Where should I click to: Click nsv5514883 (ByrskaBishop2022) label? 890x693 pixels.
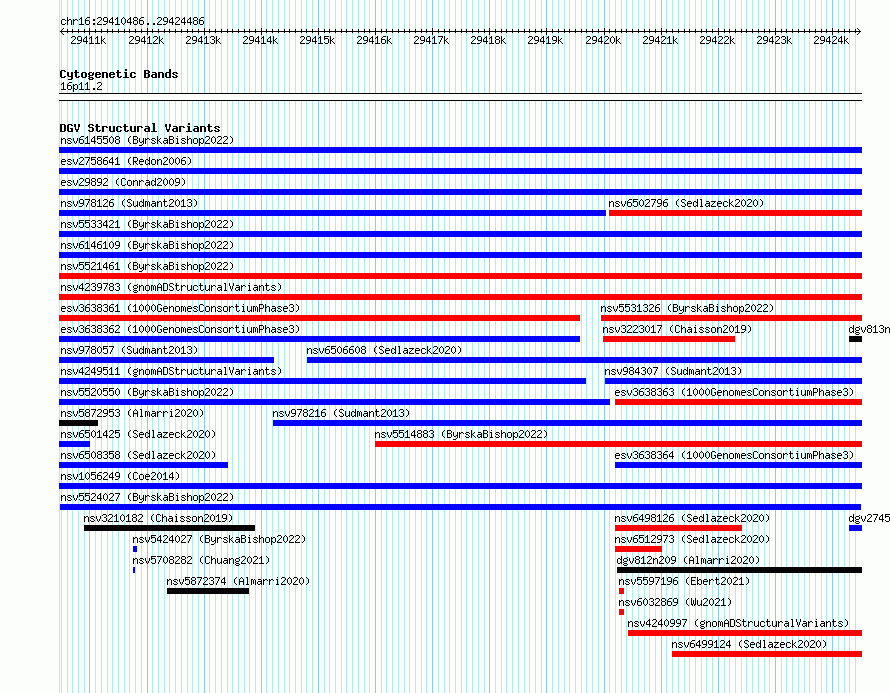(461, 434)
